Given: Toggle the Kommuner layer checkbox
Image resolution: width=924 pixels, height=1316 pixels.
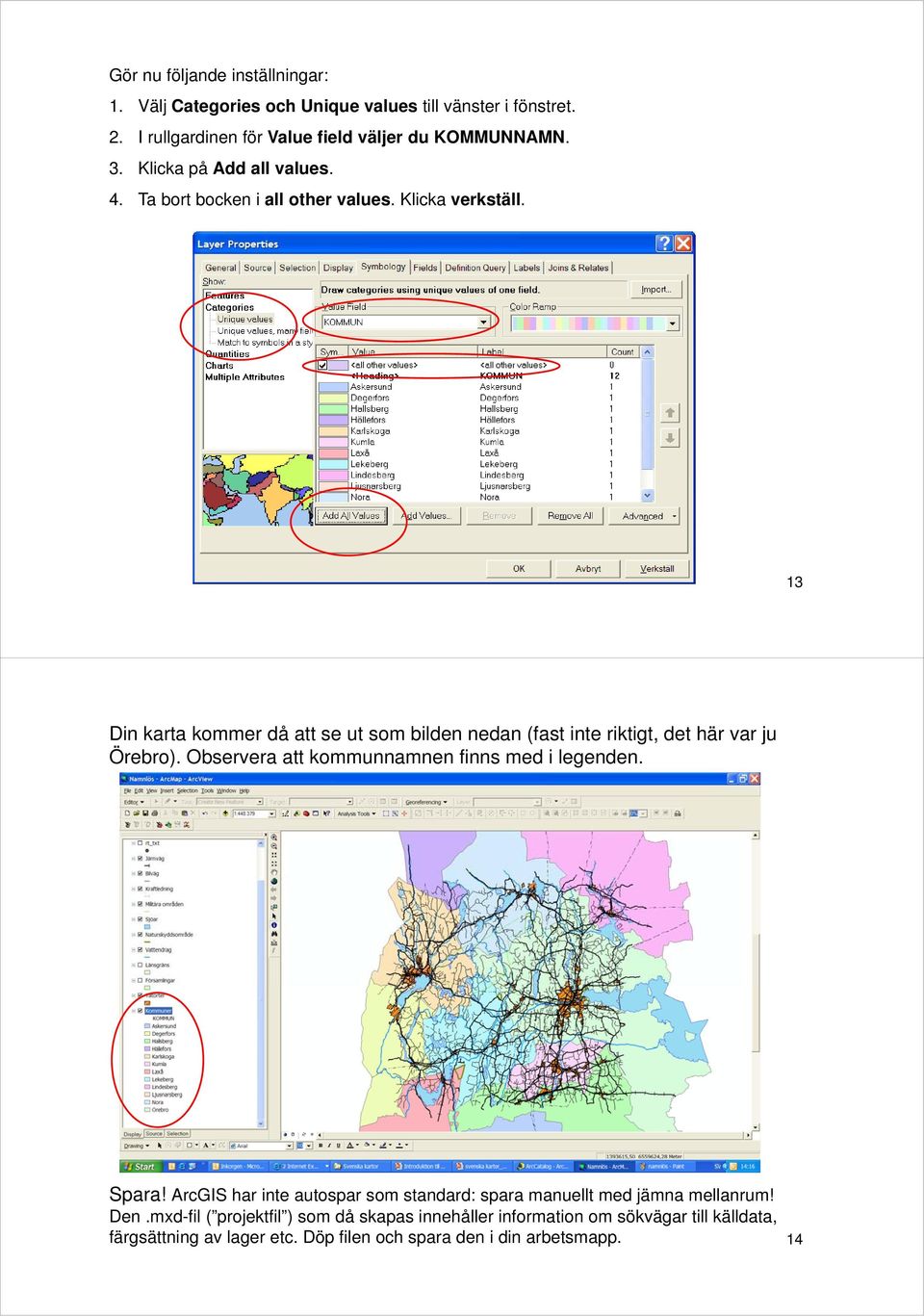Looking at the screenshot, I should pos(141,1011).
